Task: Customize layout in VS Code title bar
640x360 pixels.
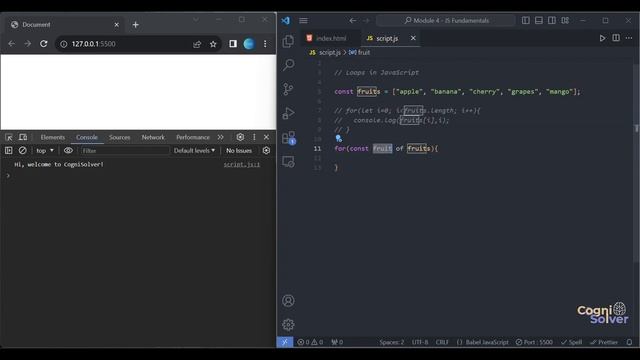Action: 565,20
